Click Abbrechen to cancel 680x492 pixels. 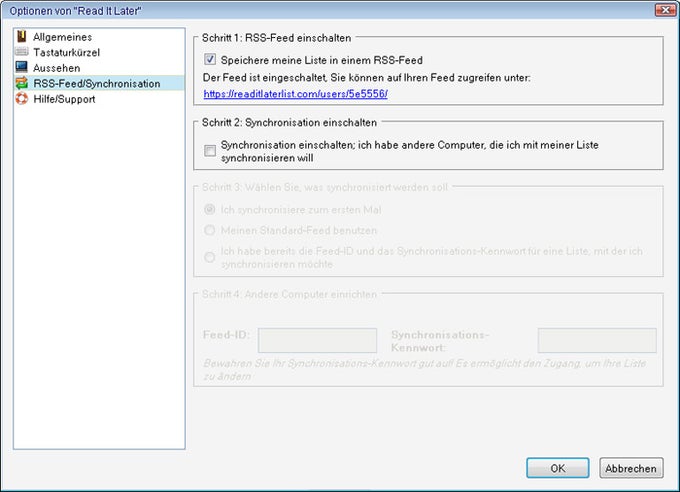pos(631,468)
